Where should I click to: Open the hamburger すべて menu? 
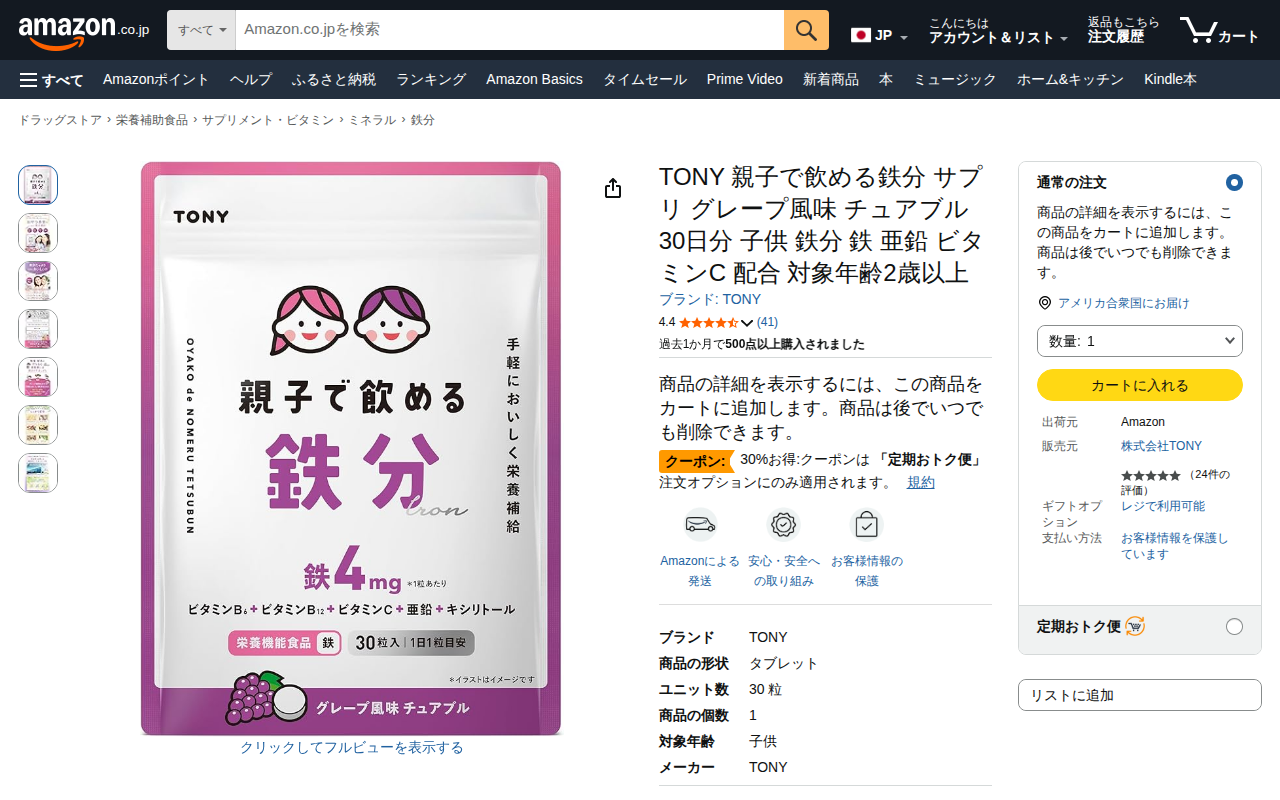pyautogui.click(x=51, y=80)
